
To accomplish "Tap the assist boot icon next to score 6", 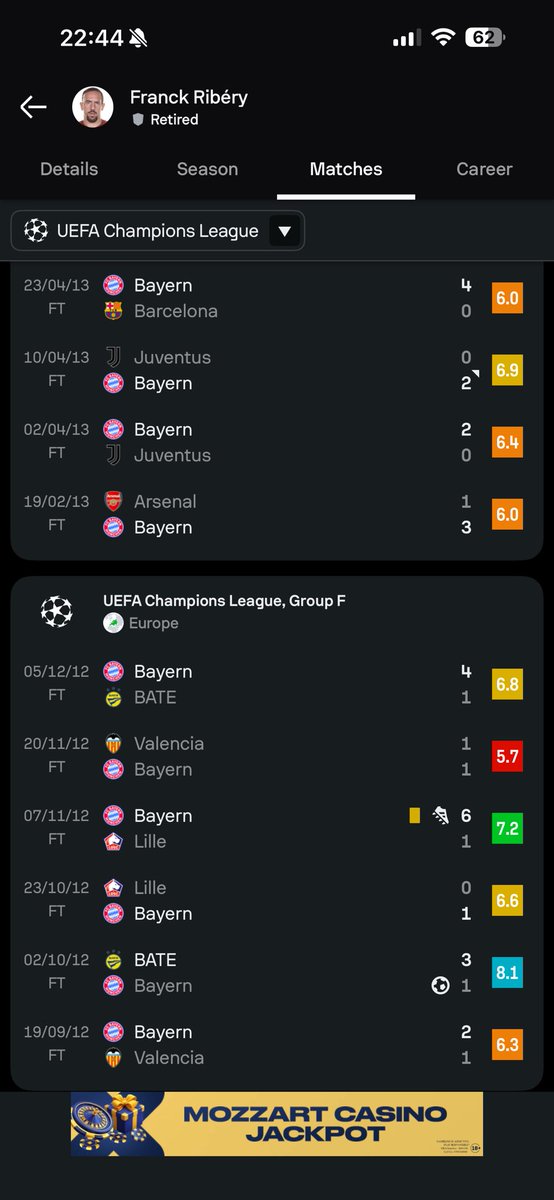I will 440,815.
